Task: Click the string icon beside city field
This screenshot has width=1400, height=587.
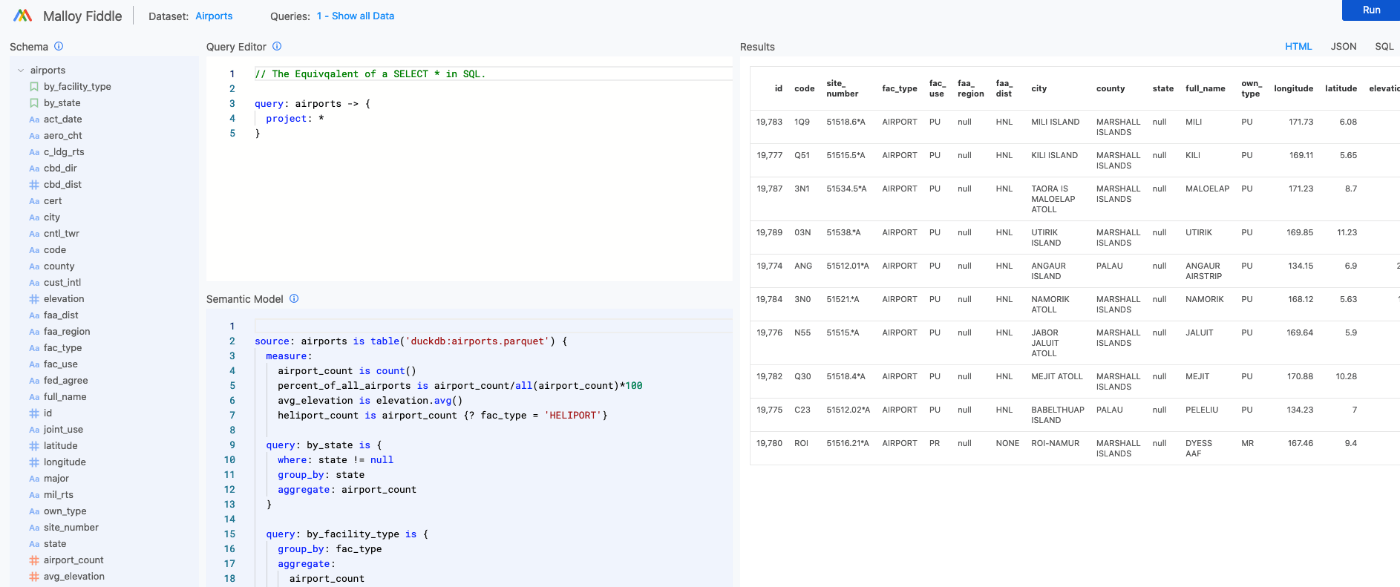Action: [34, 217]
